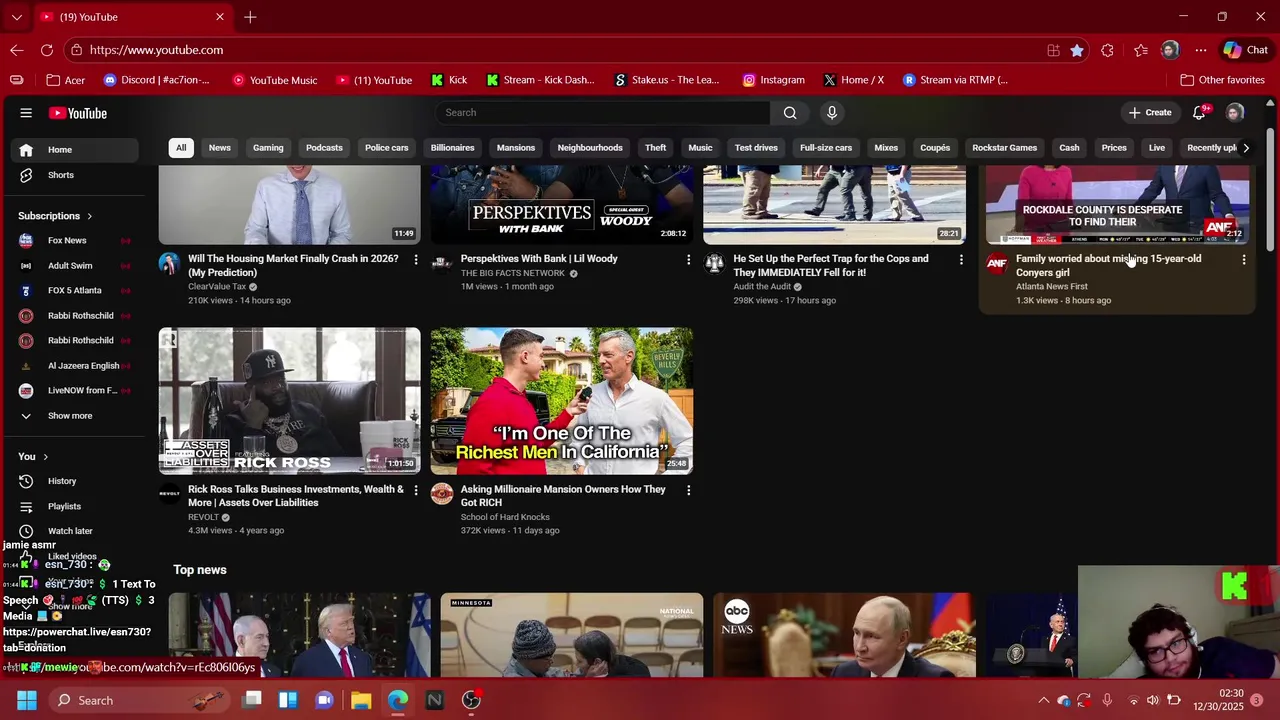
Task: Open the tab search dropdown arrow
Action: pos(16,17)
